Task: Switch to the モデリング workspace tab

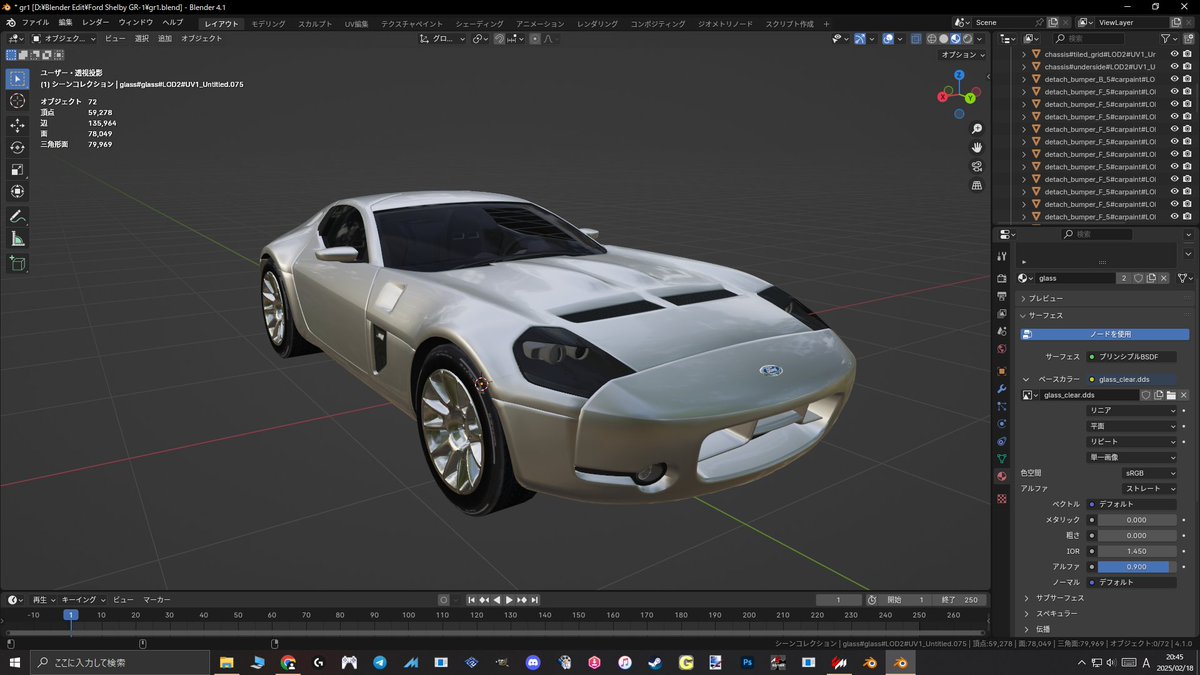Action: coord(268,23)
